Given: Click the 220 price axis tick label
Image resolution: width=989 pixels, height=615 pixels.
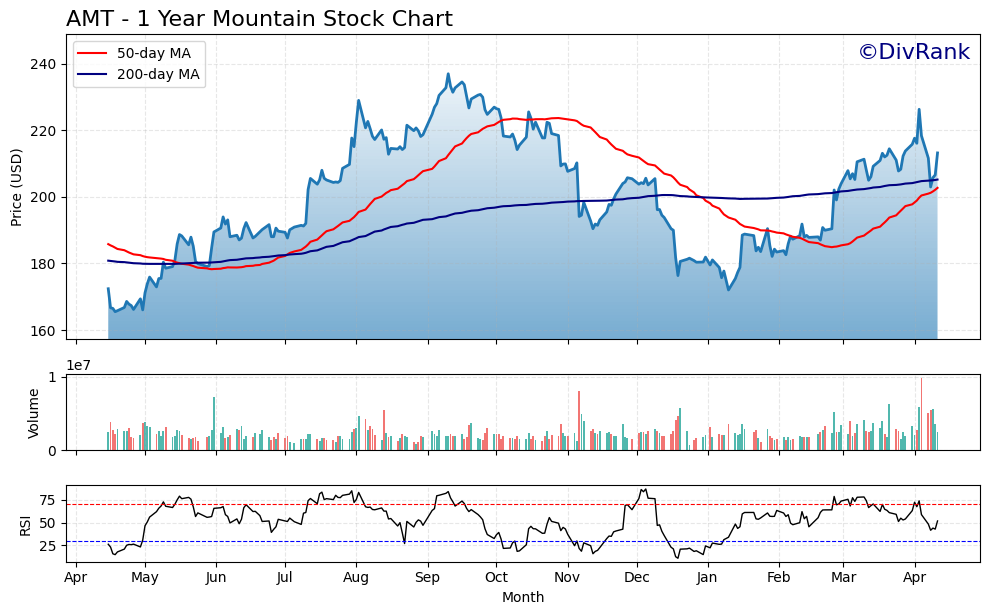Looking at the screenshot, I should [x=42, y=131].
